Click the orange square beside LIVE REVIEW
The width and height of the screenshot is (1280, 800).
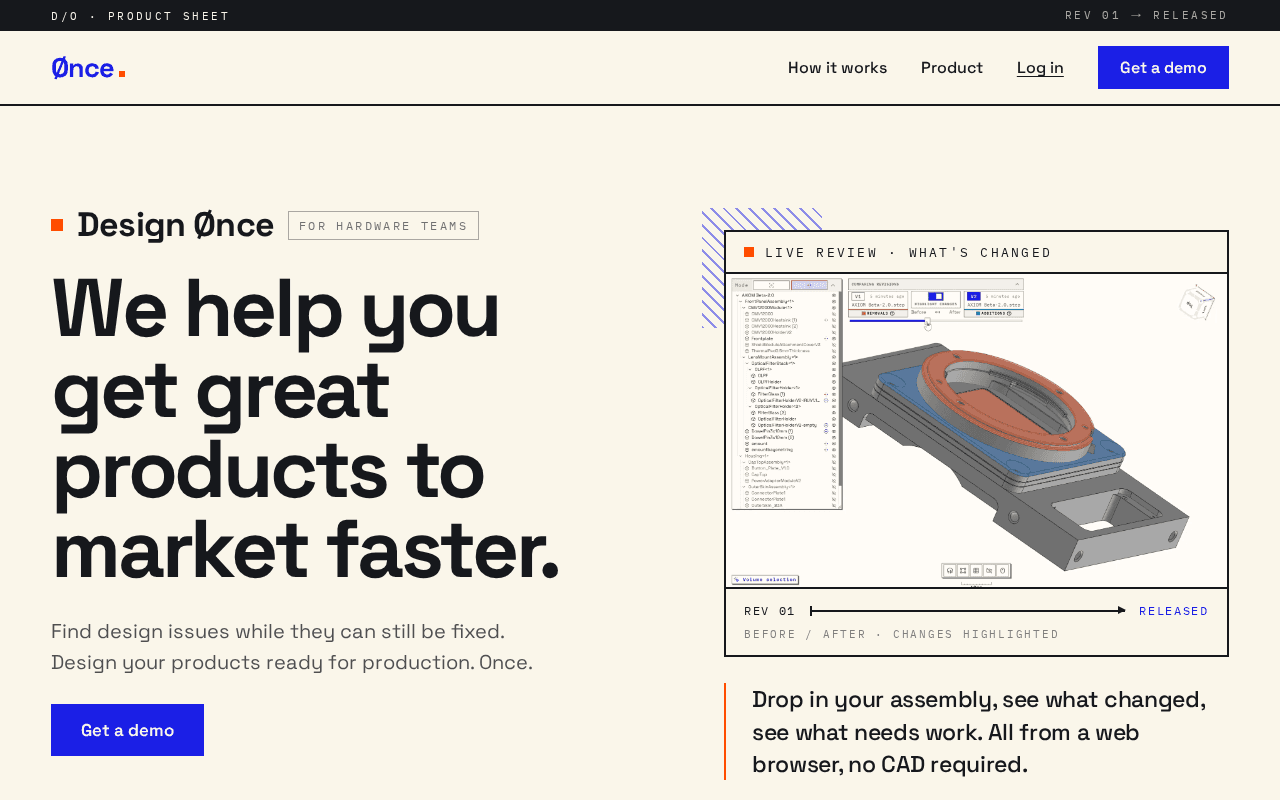point(749,252)
